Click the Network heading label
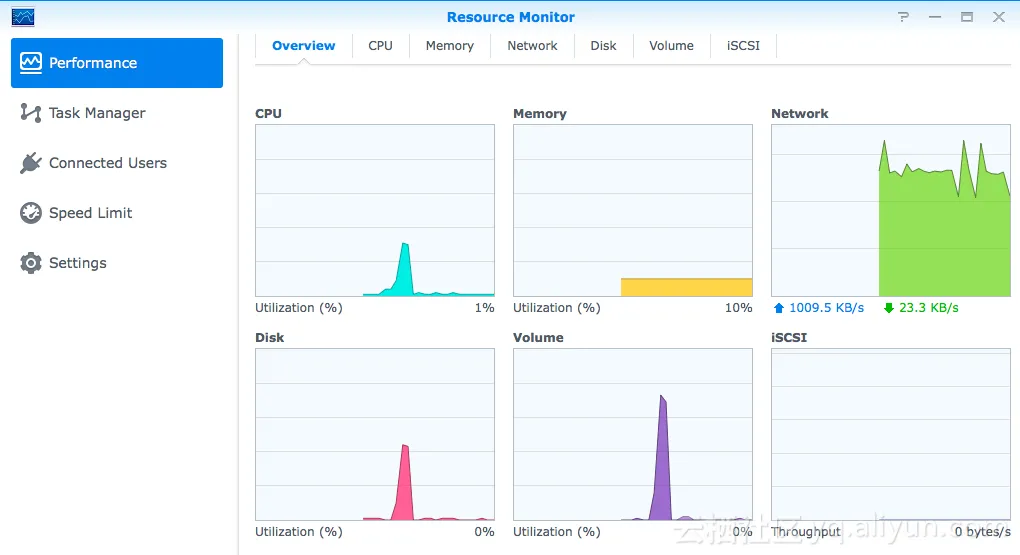The image size is (1020, 555). pos(799,113)
